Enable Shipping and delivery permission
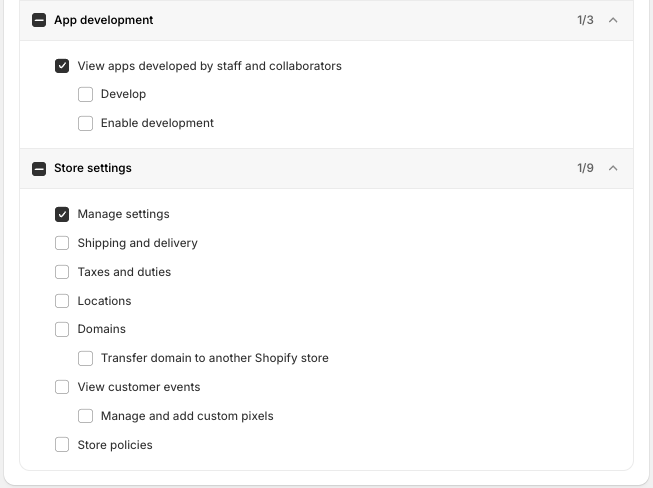Screen dimensions: 653x488 click(63, 243)
